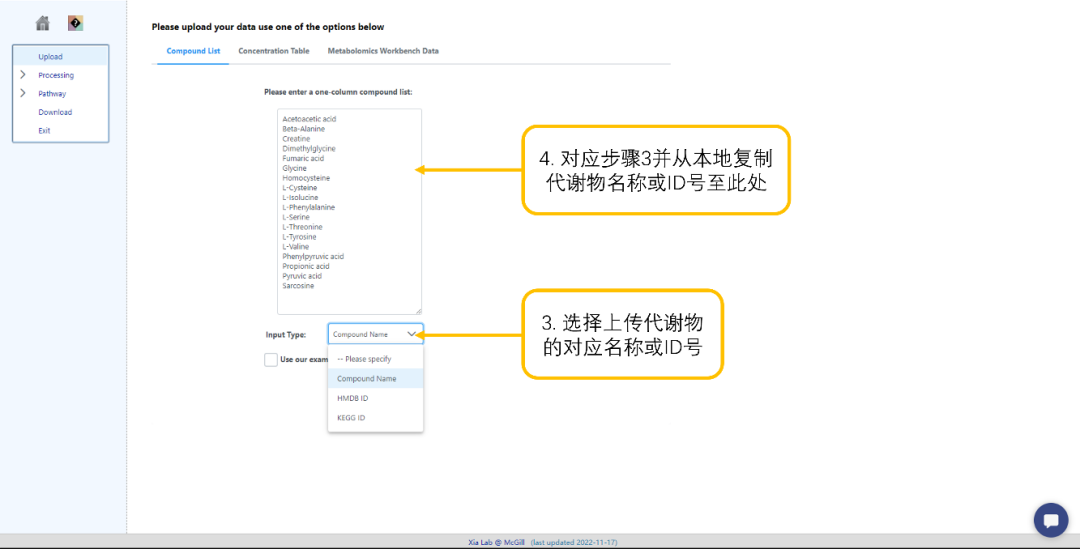The height and width of the screenshot is (549, 1080).
Task: Expand the Pathway sidebar node
Action: coord(23,93)
